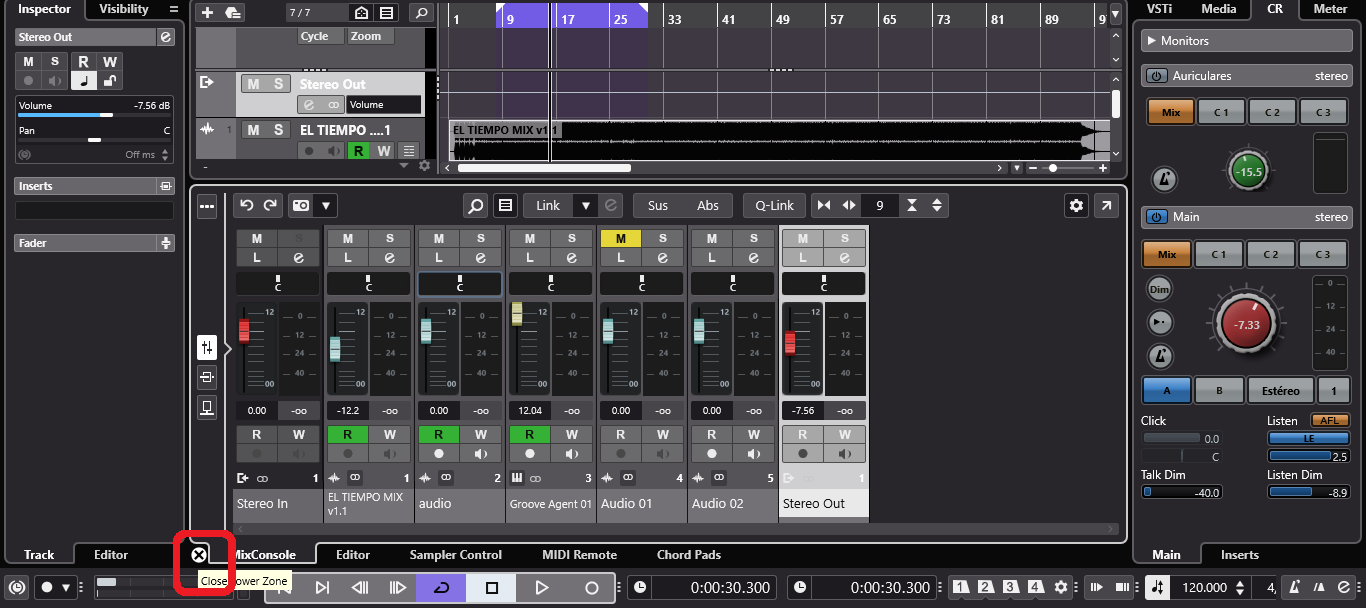Unmute the Audio 01 channel

pos(620,238)
